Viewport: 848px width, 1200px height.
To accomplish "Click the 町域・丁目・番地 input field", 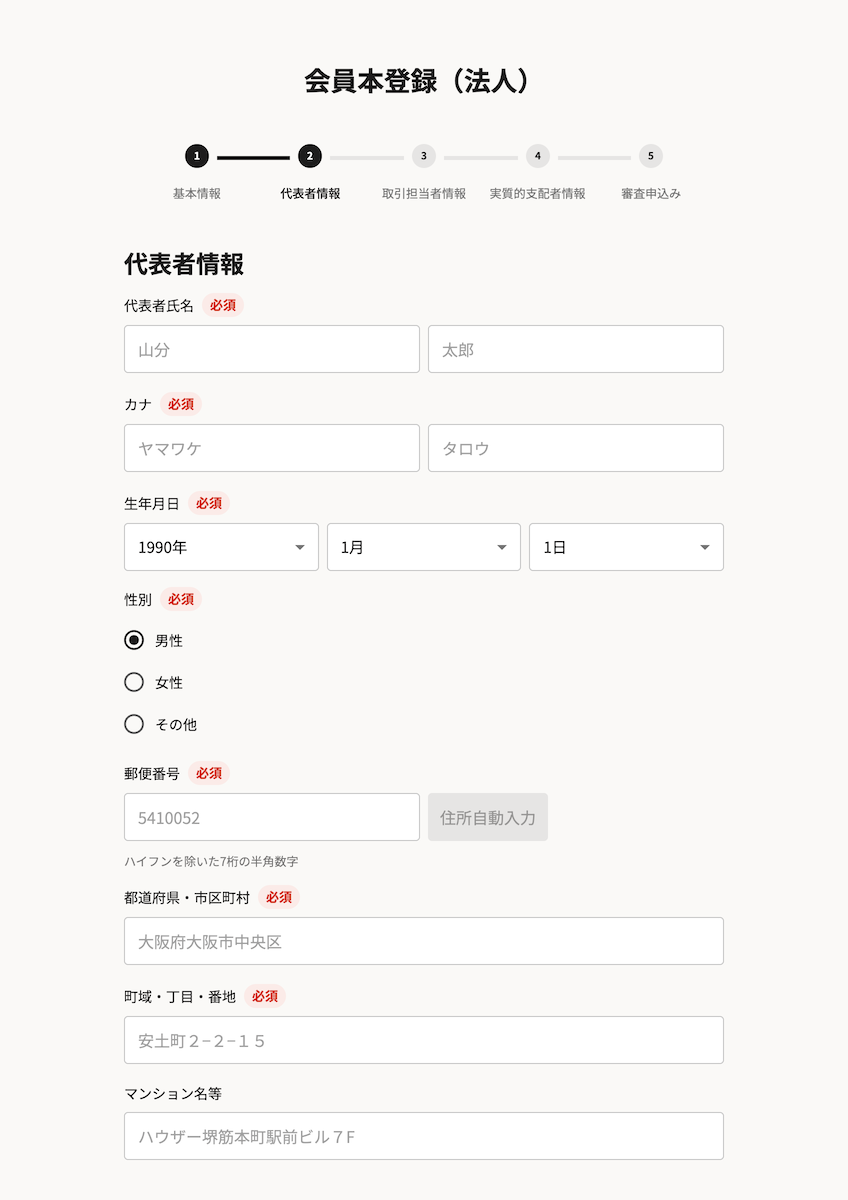I will point(423,1040).
